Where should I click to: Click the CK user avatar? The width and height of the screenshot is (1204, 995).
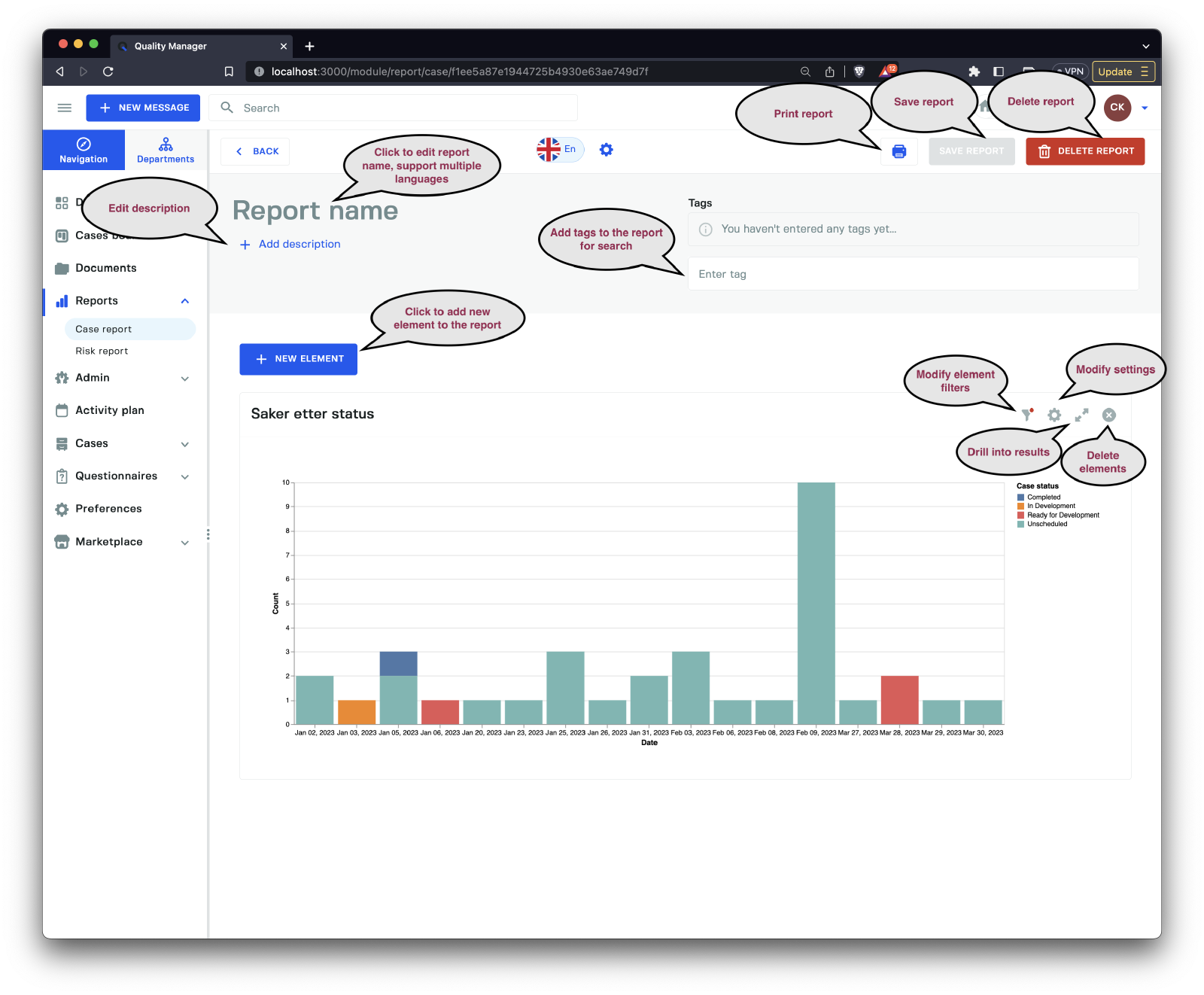coord(1117,108)
